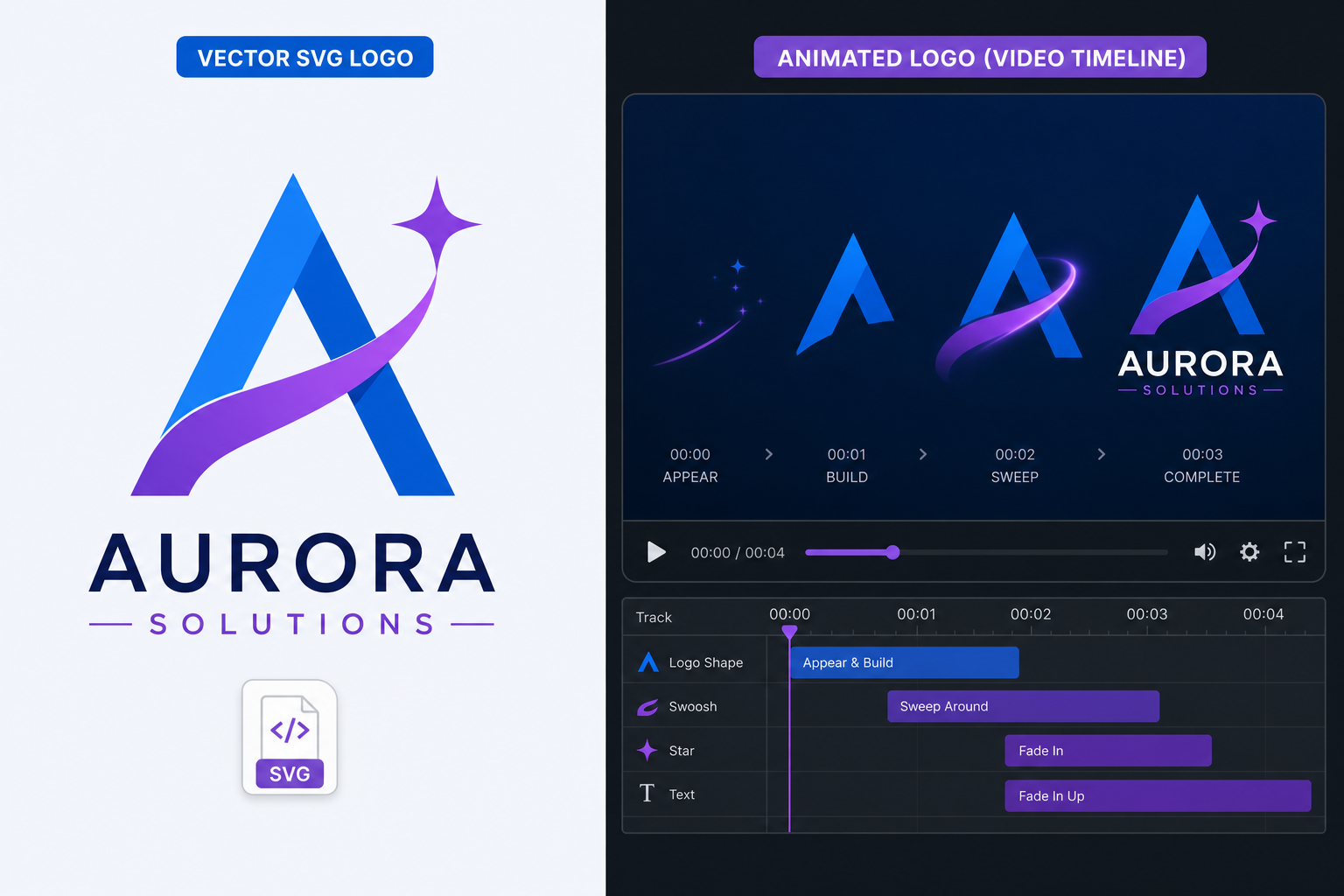This screenshot has width=1344, height=896.
Task: Mute the video volume speaker icon
Action: (1205, 552)
